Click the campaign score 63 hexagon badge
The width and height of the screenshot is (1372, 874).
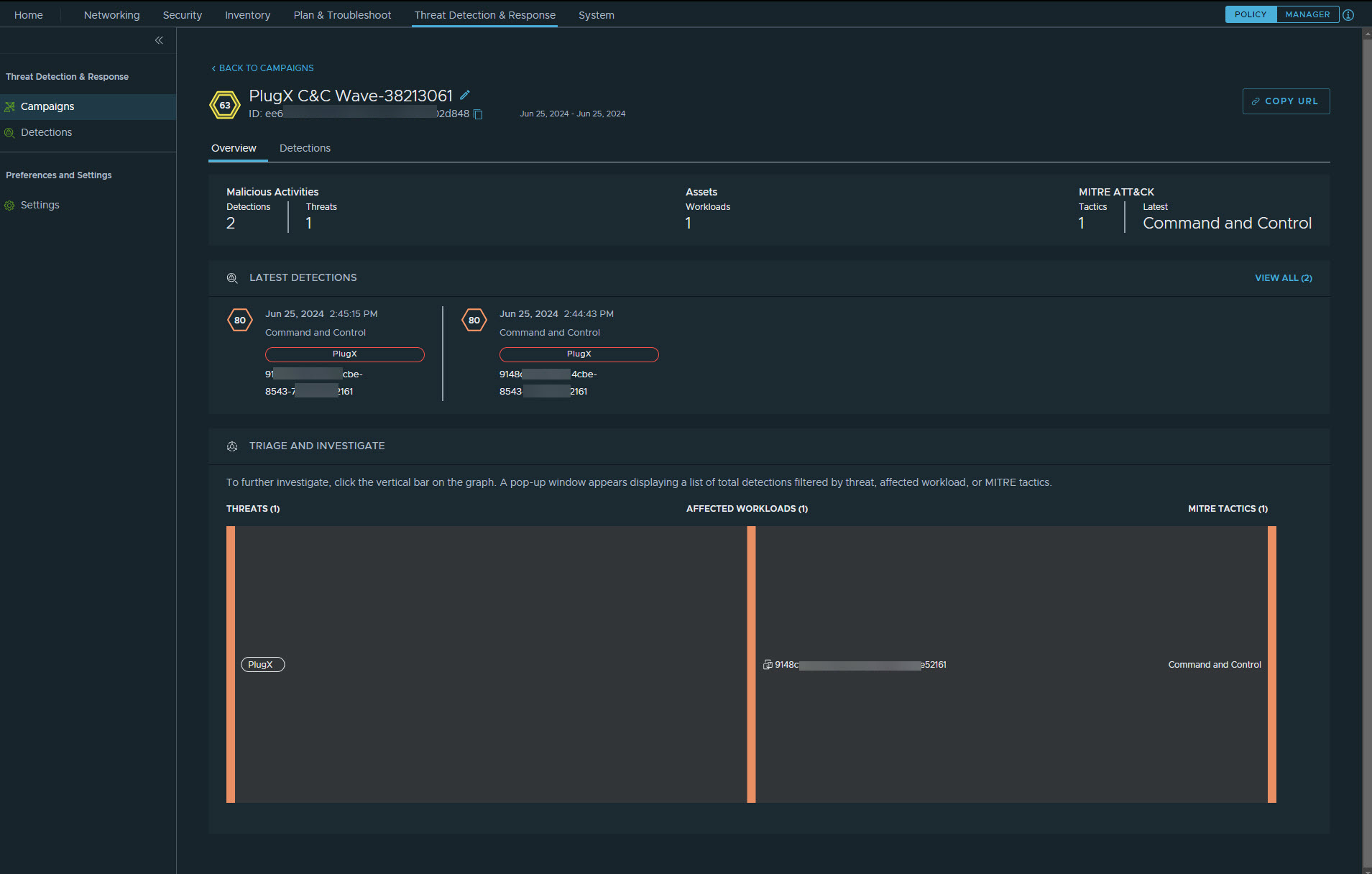225,105
